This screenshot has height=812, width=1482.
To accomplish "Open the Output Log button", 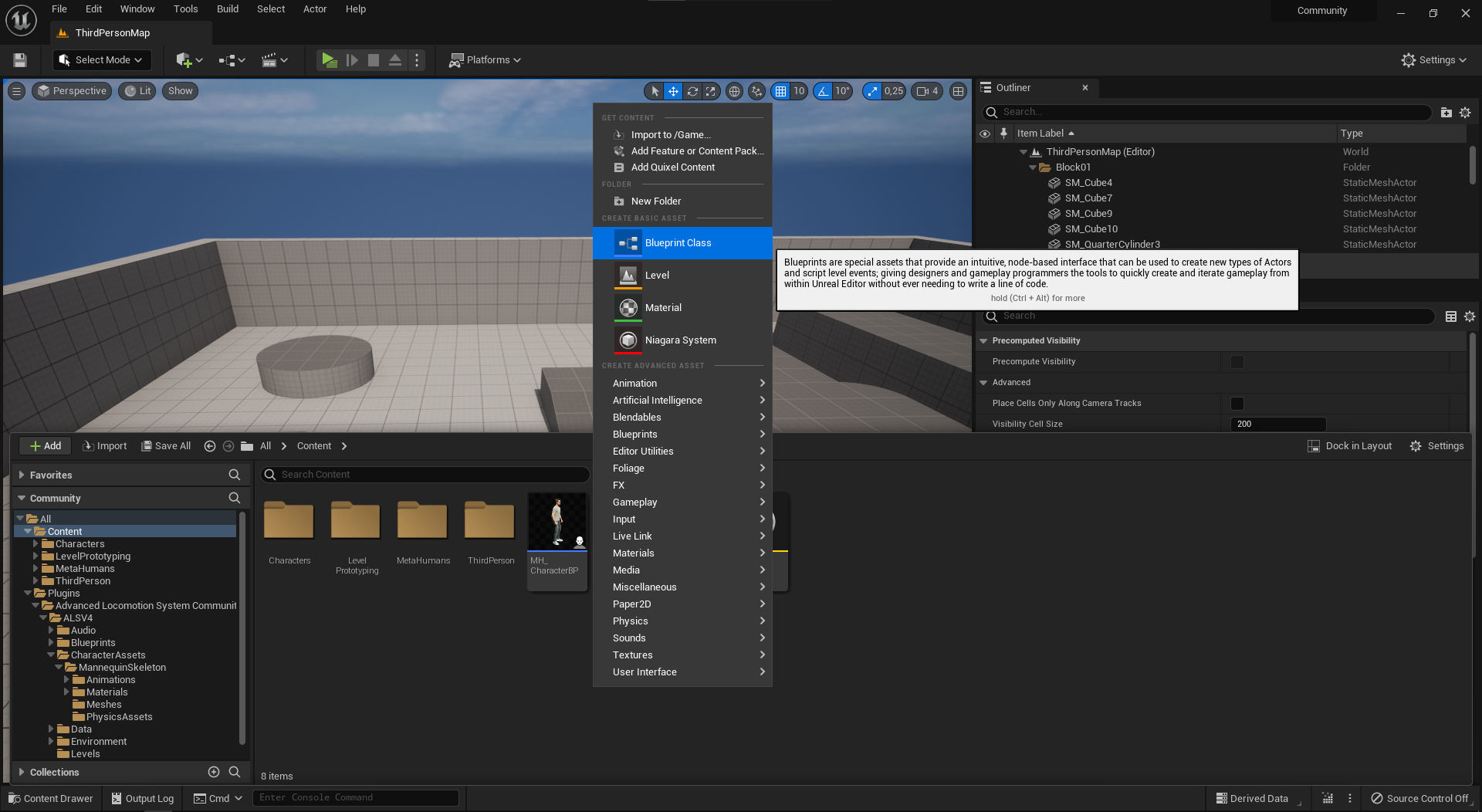I will click(143, 799).
